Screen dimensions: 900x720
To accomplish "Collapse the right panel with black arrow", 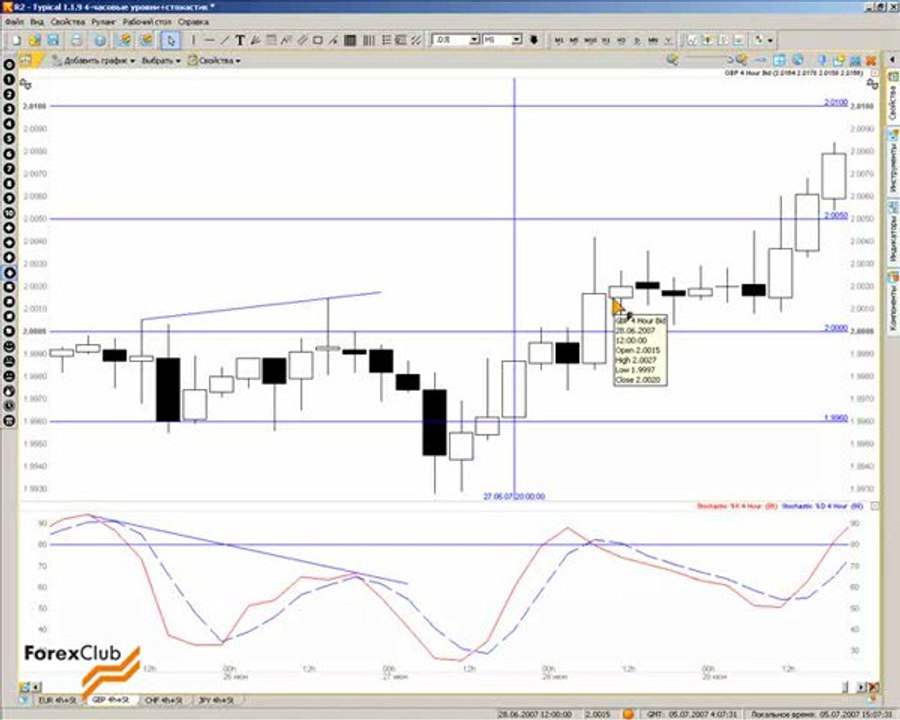I will point(893,60).
